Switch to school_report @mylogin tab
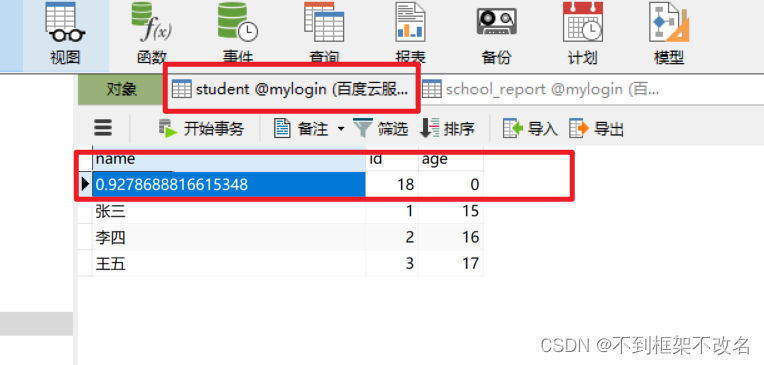Screen dimensions: 764x365 [x=540, y=89]
